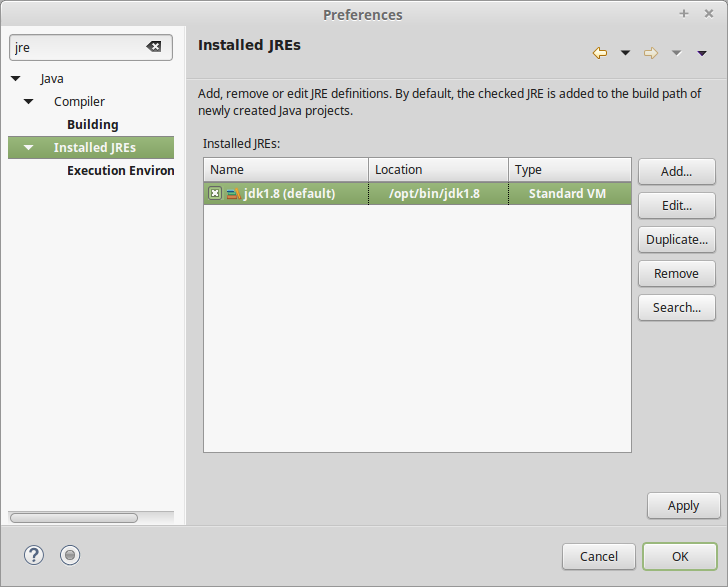Collapse the Installed JREs tree node
The width and height of the screenshot is (728, 587).
tap(29, 148)
